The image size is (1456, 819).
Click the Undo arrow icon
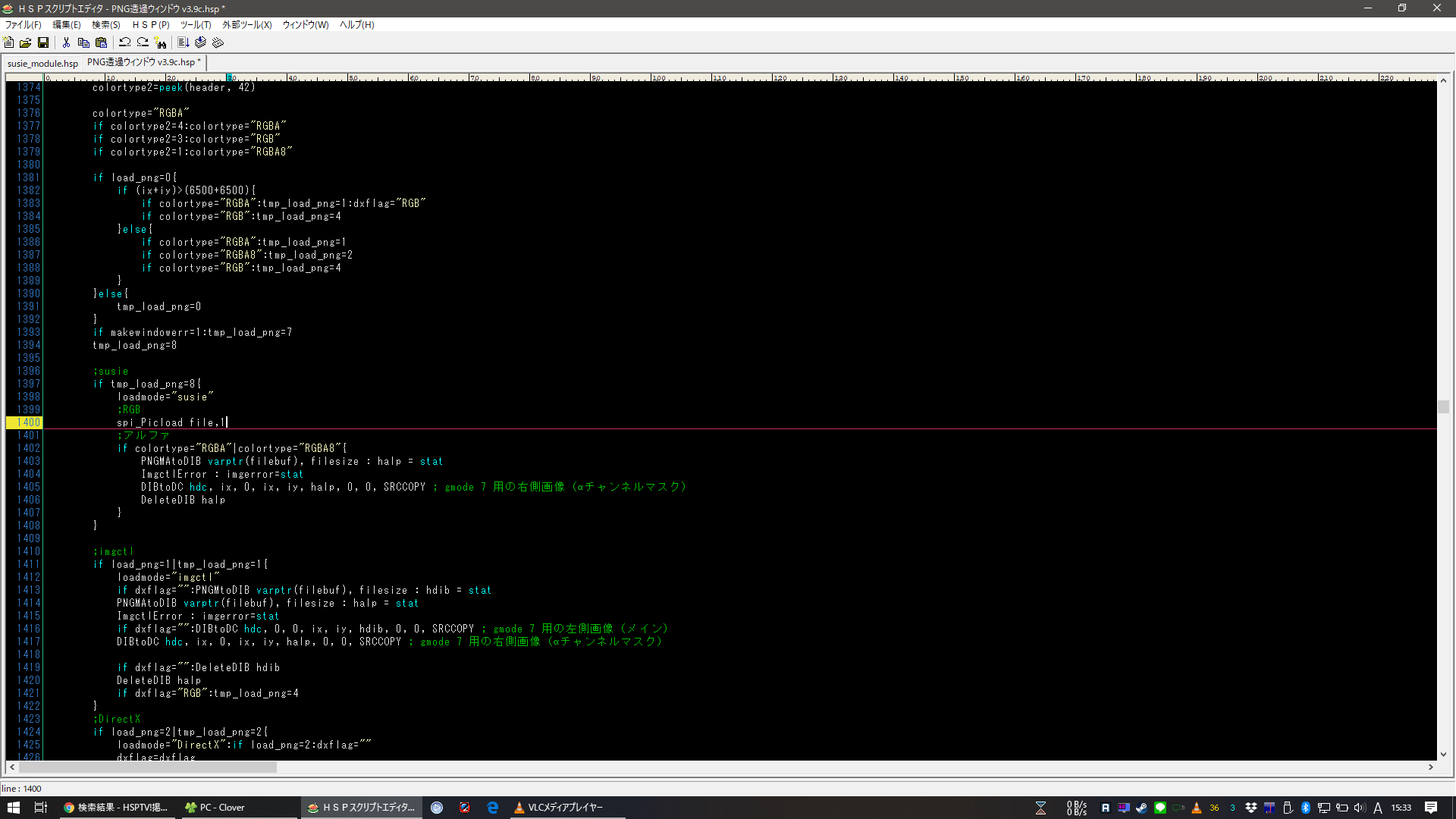[x=125, y=42]
